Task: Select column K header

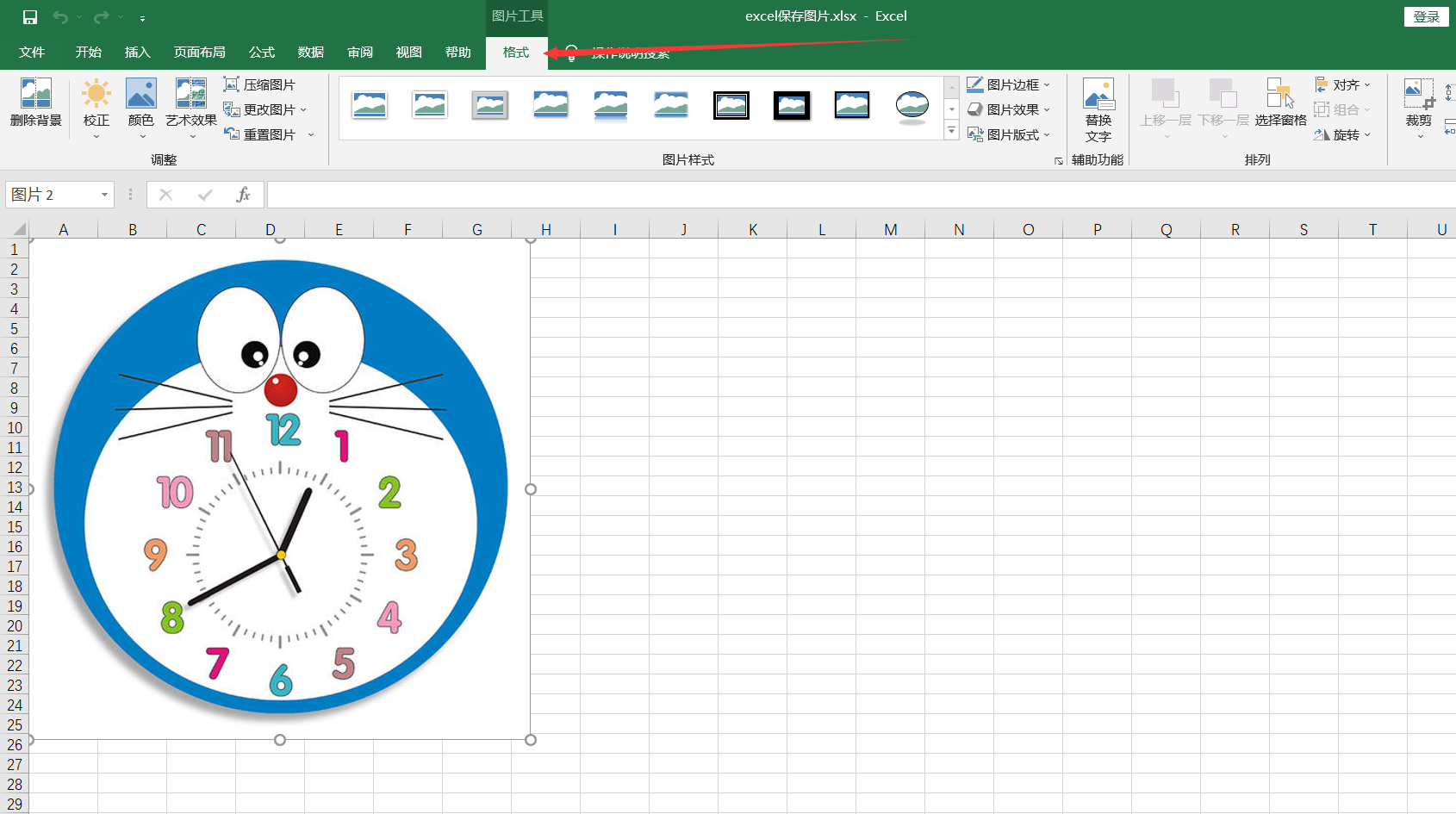Action: (753, 229)
